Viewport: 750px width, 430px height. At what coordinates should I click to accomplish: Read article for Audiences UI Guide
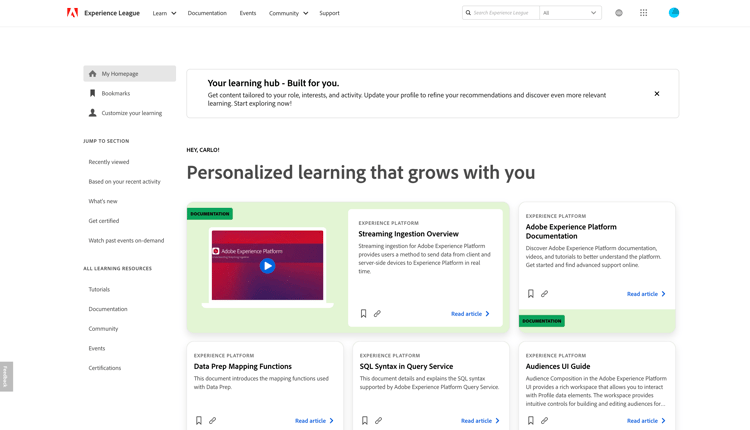click(646, 420)
